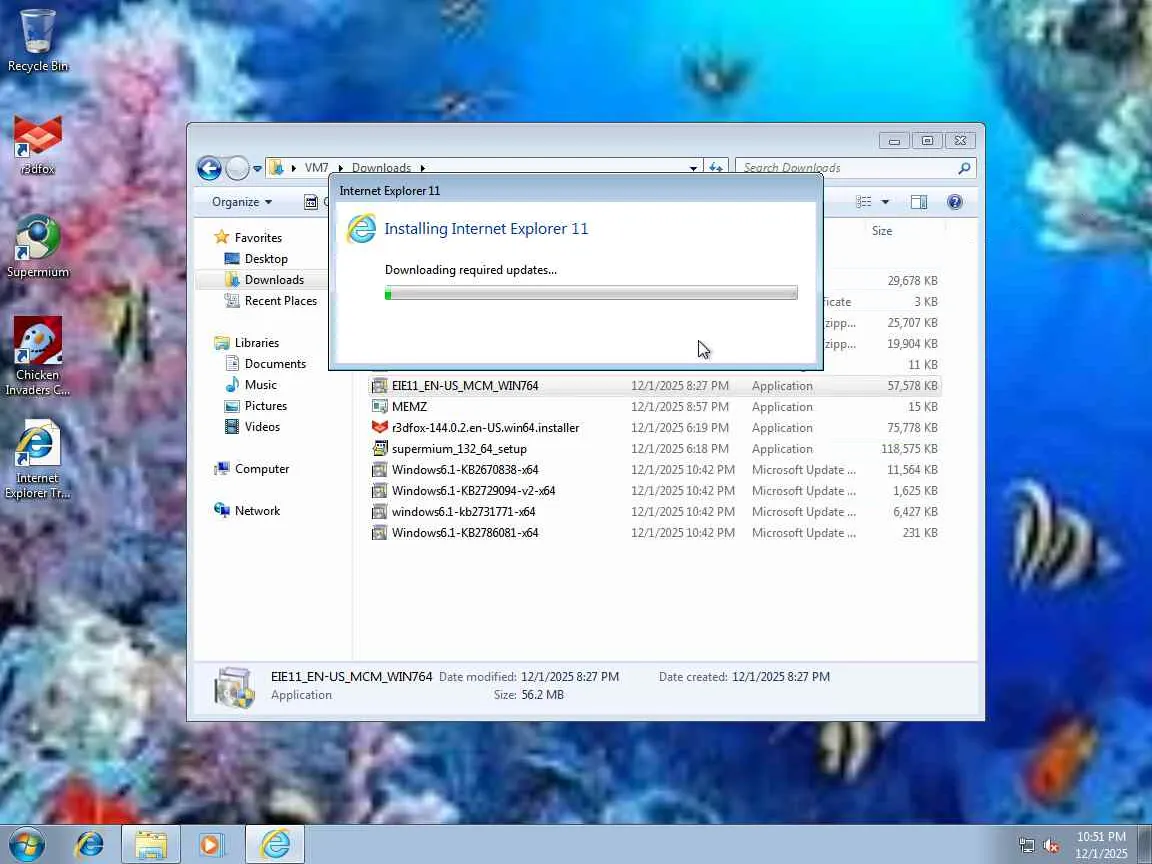Open Recent Places in navigation pane
1152x864 pixels.
[281, 300]
